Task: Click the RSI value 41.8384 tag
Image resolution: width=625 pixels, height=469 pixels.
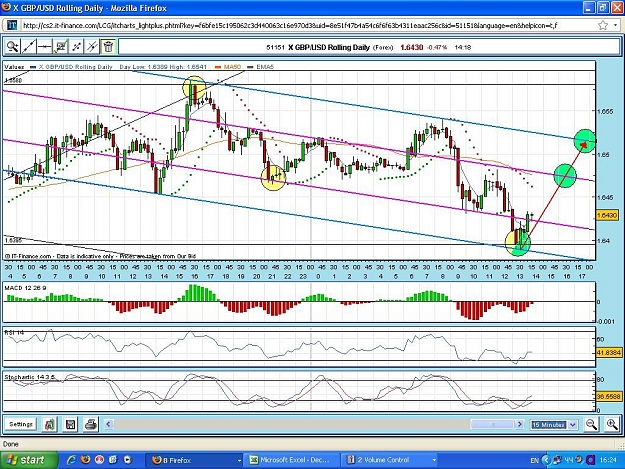Action: point(608,353)
